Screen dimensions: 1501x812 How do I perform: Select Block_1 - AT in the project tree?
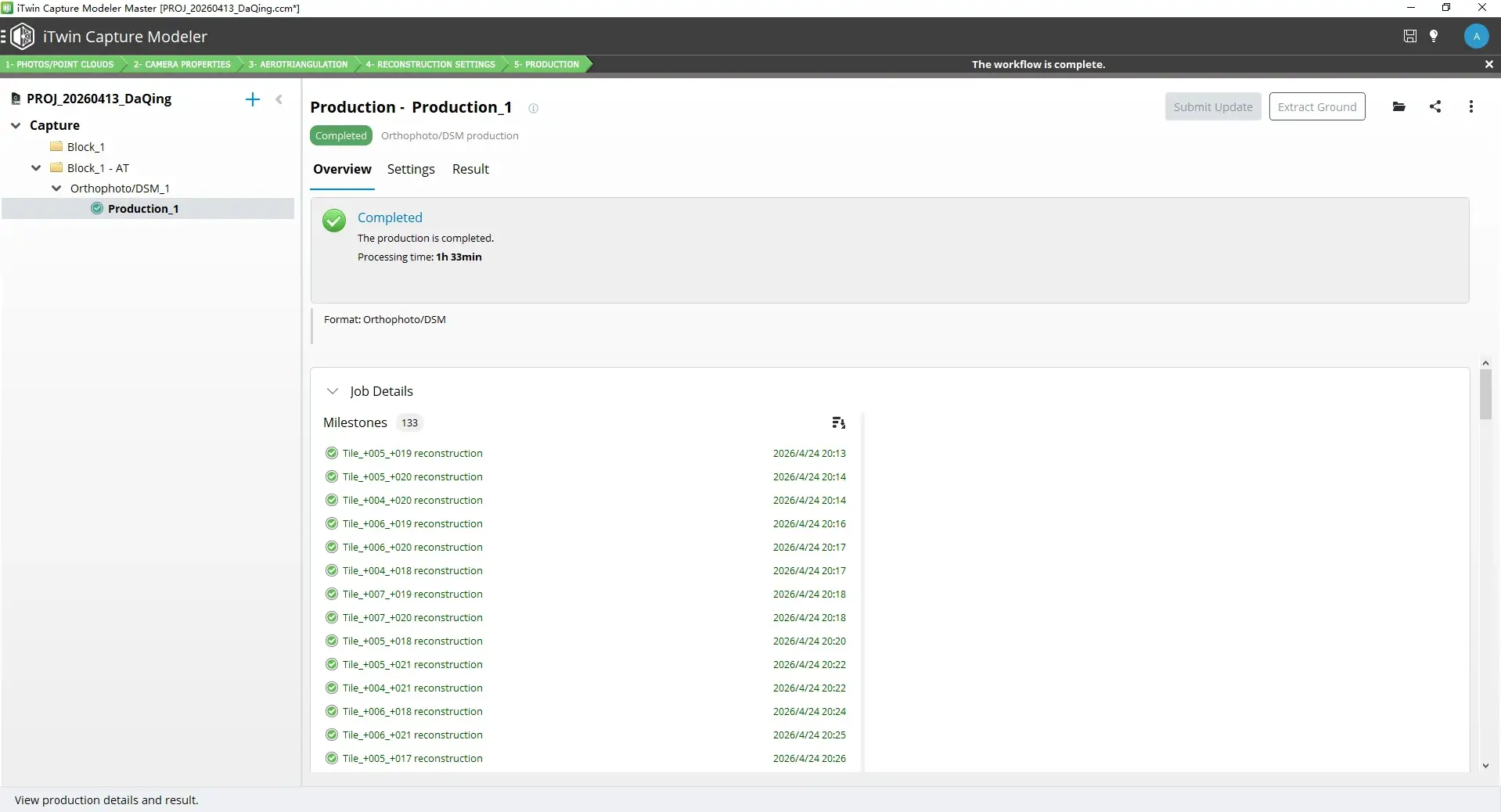pyautogui.click(x=98, y=167)
